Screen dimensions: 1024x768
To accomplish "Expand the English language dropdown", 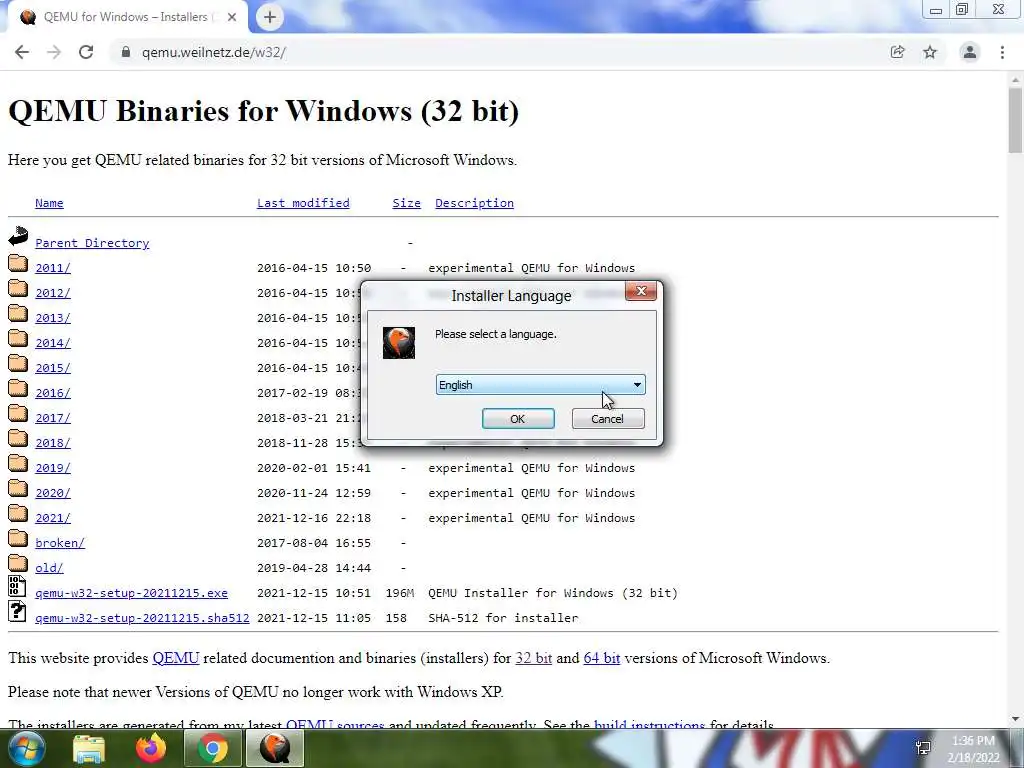I will pyautogui.click(x=540, y=385).
